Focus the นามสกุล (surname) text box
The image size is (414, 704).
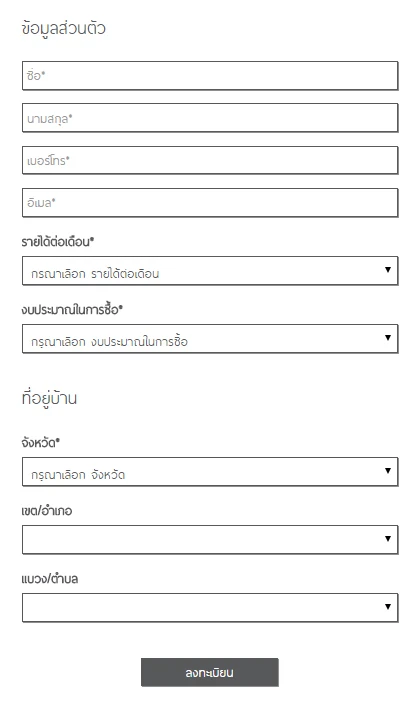click(x=210, y=118)
